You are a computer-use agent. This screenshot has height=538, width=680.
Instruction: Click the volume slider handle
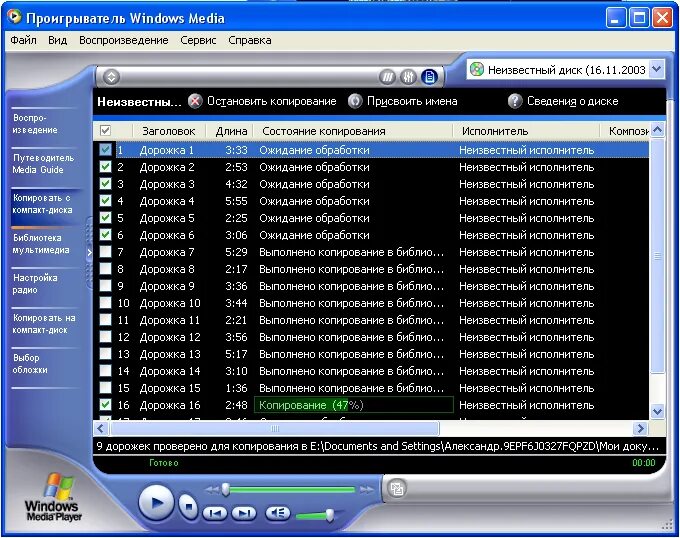(330, 515)
